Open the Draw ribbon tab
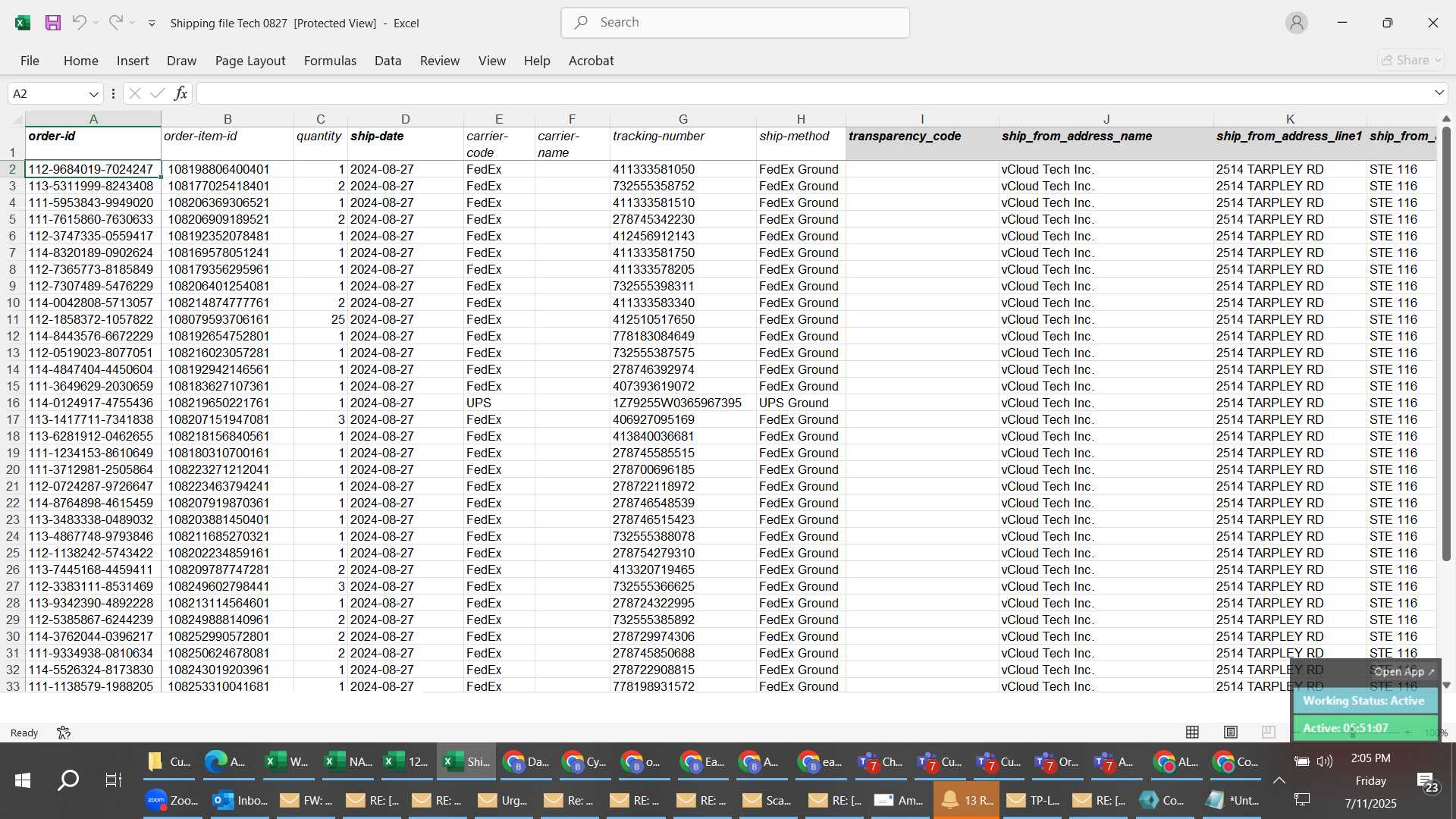1456x819 pixels. point(181,61)
